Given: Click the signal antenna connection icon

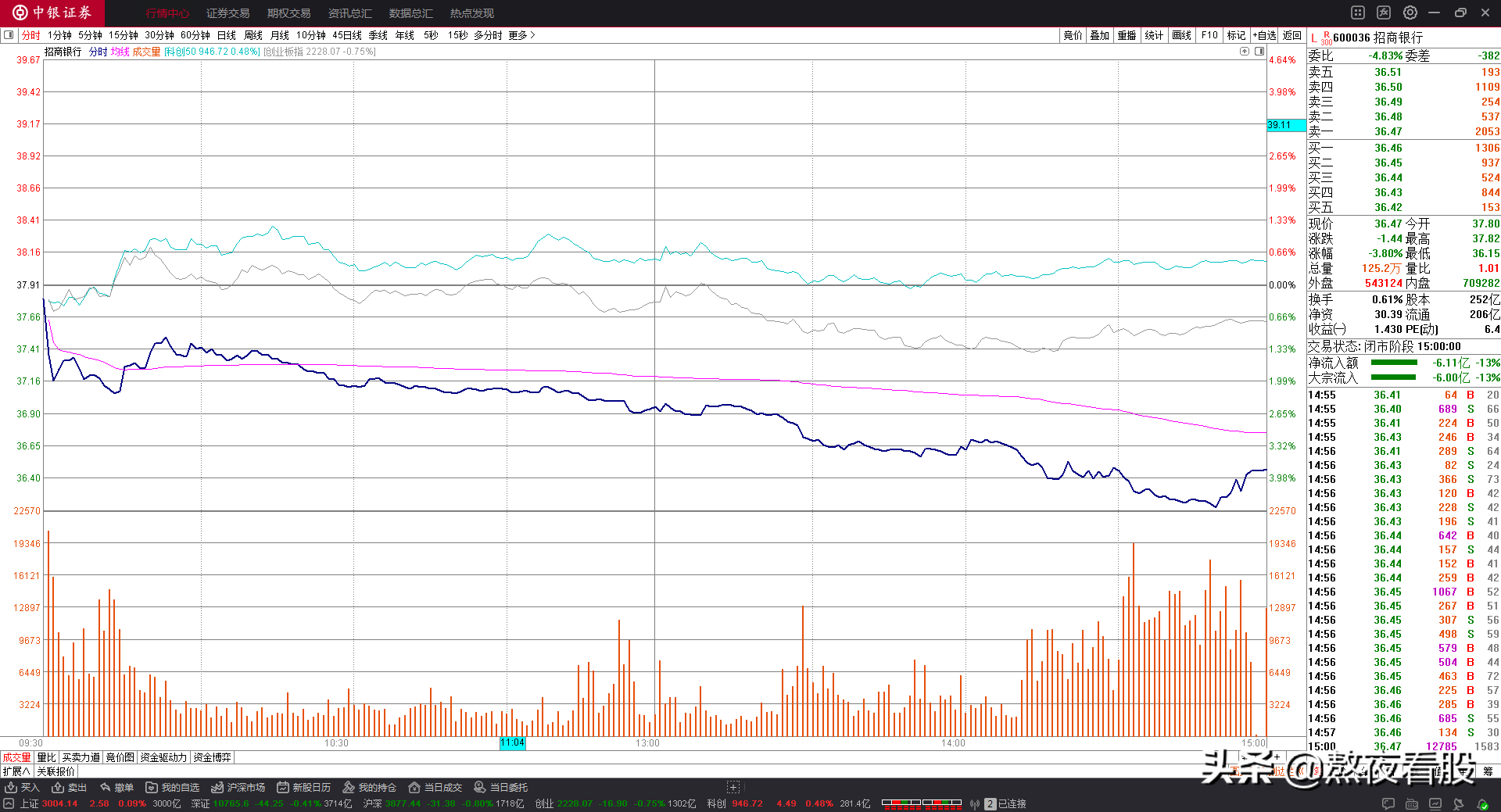Looking at the screenshot, I should click(975, 803).
